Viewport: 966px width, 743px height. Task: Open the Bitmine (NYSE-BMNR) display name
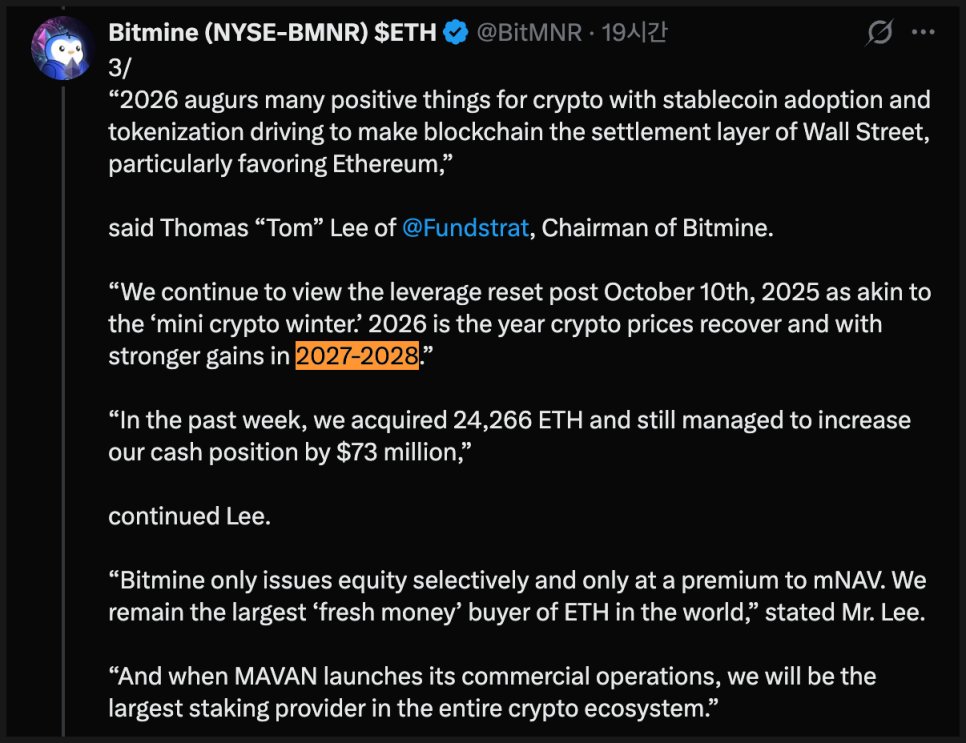[x=271, y=33]
